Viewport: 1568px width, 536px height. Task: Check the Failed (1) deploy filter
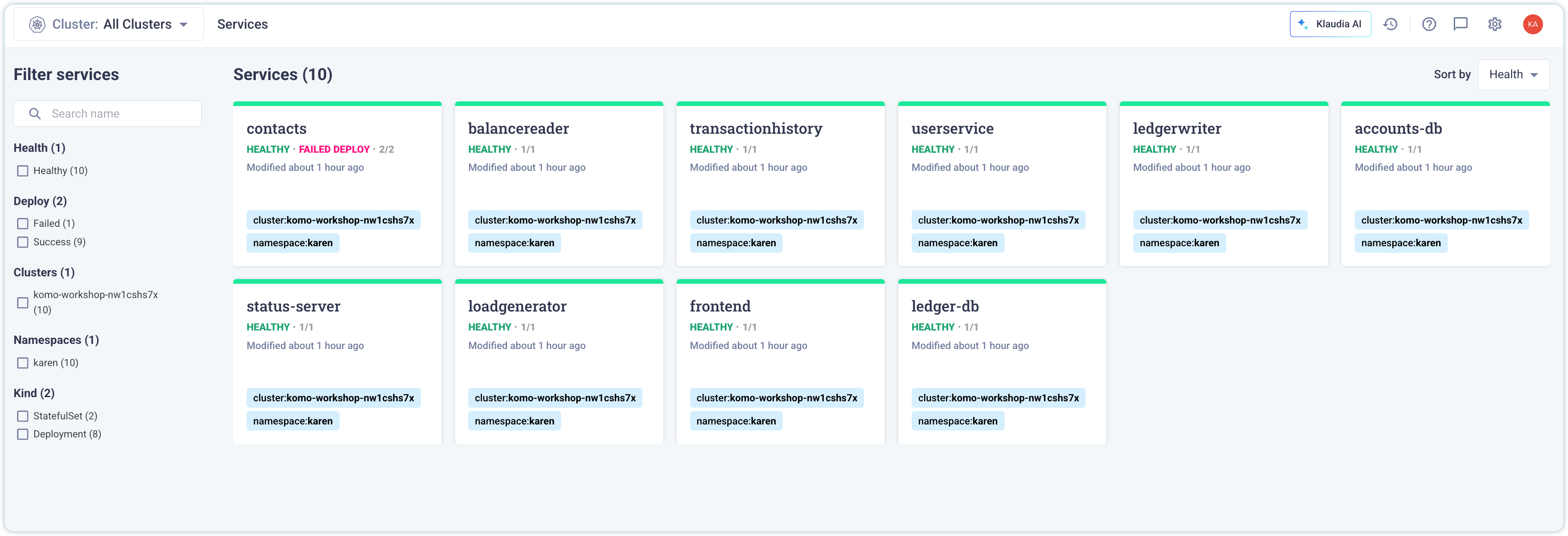(x=23, y=224)
